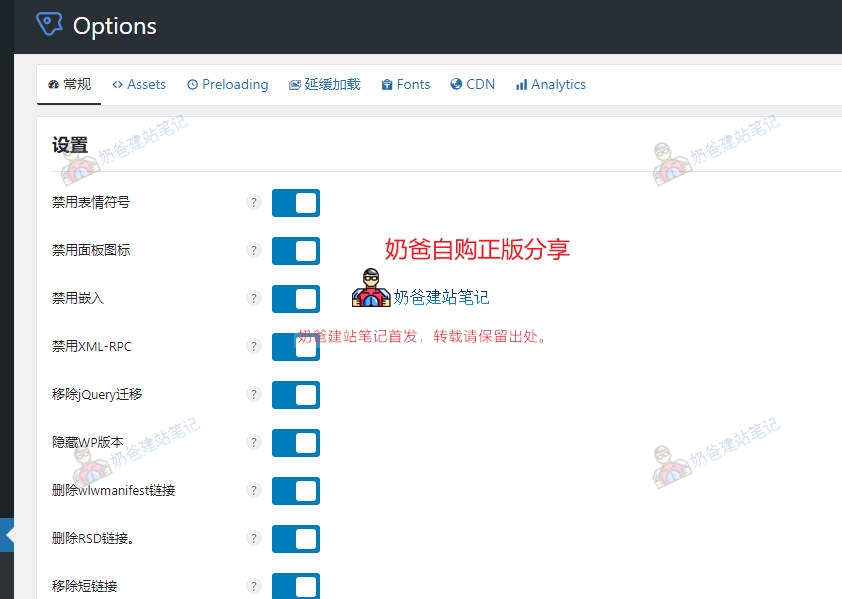Screen dimensions: 842x599
Task: Switch the 禁用嵌入 toggle off
Action: click(x=295, y=299)
